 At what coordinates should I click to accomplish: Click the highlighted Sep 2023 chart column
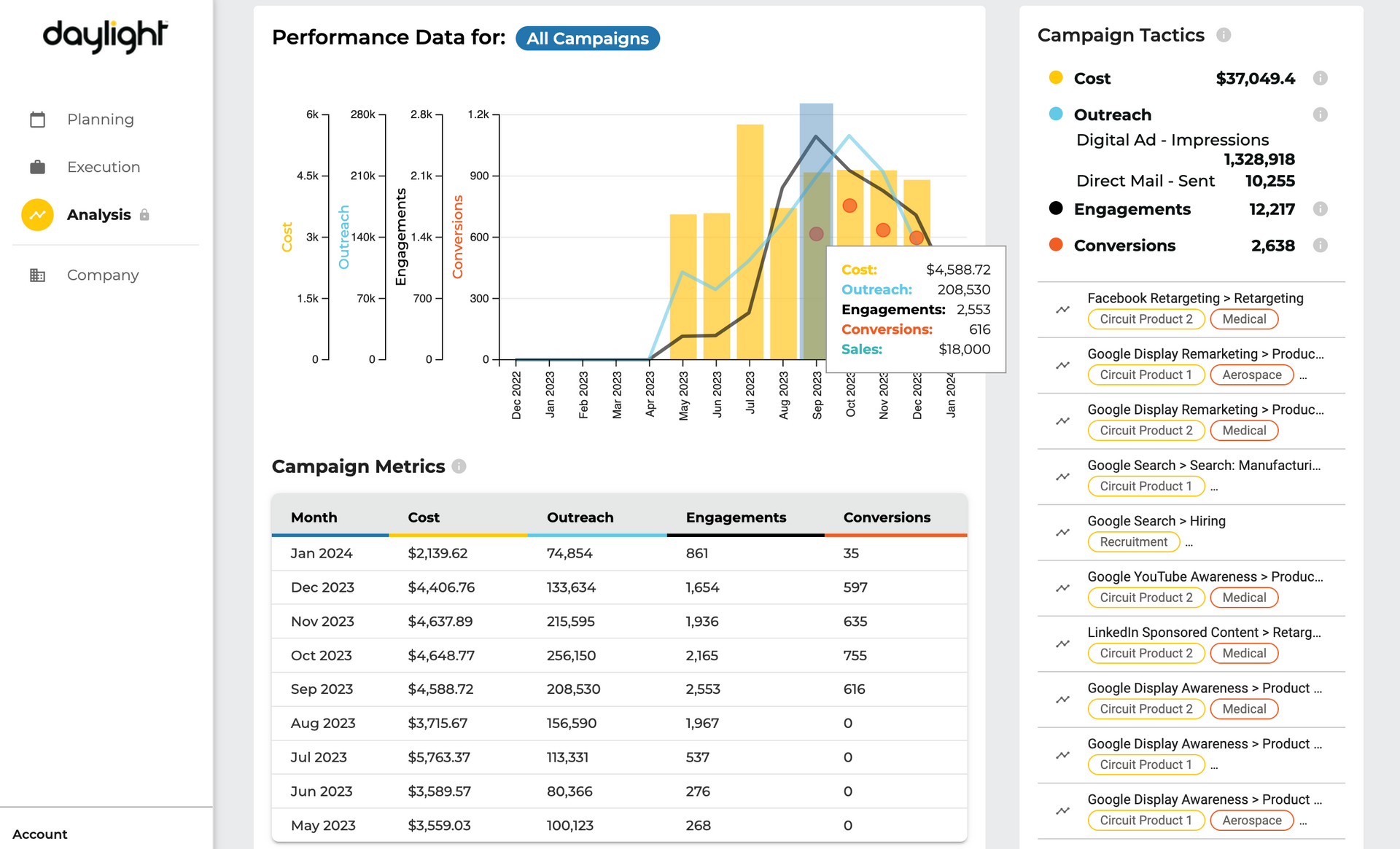click(816, 231)
